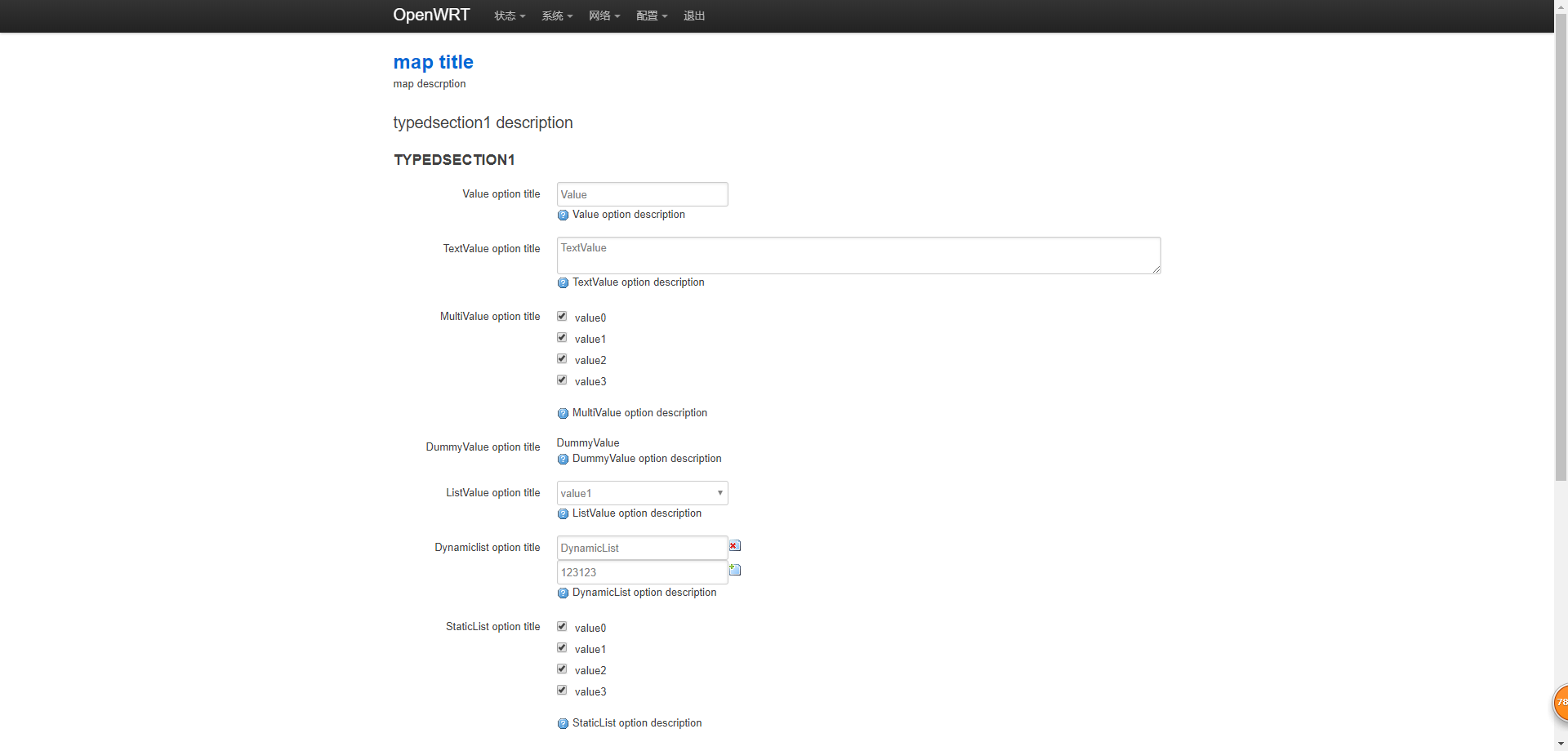Screen dimensions: 1568x751
Task: Click help icon beside DynamicList option description
Action: [563, 593]
